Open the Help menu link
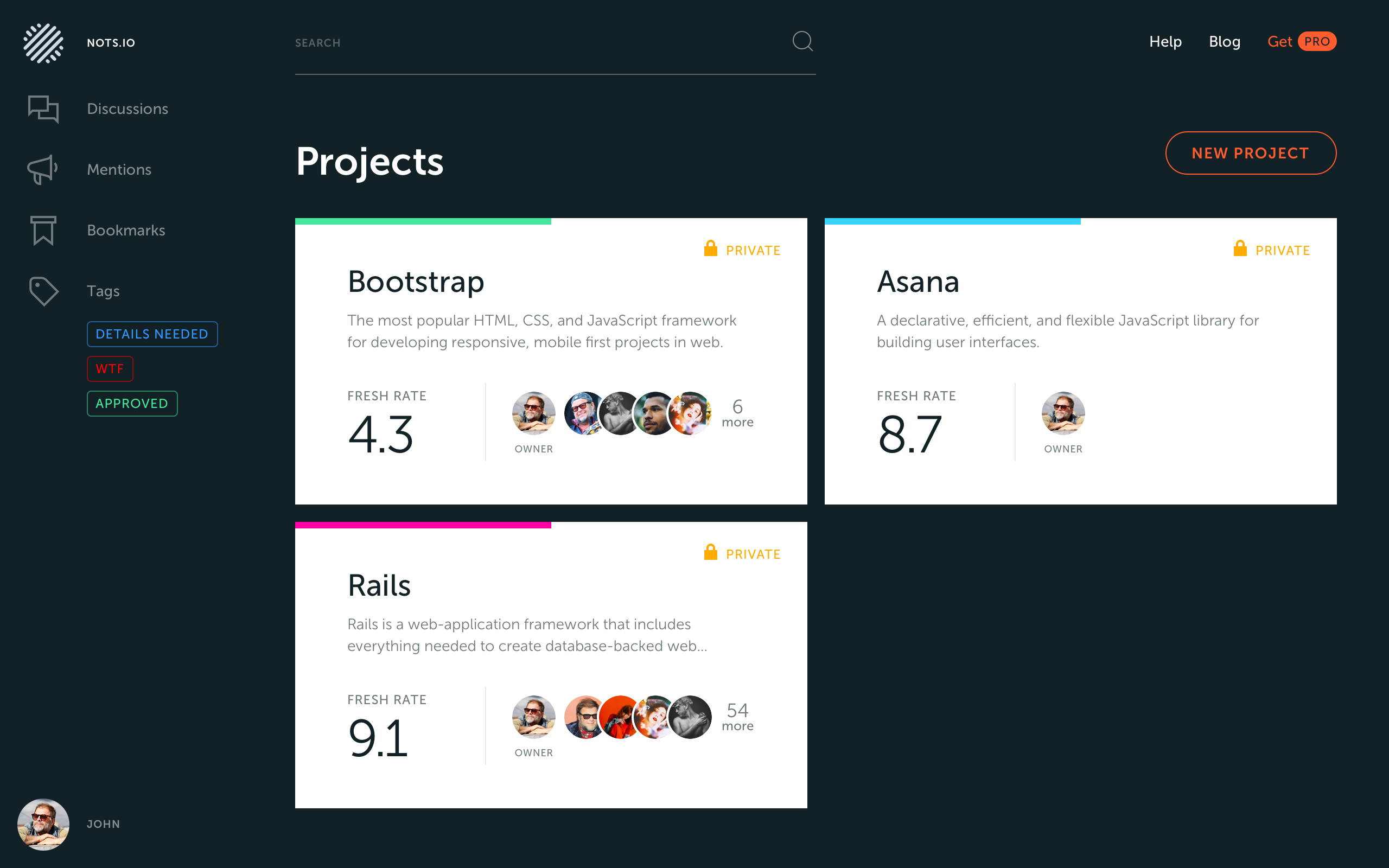 pyautogui.click(x=1165, y=41)
